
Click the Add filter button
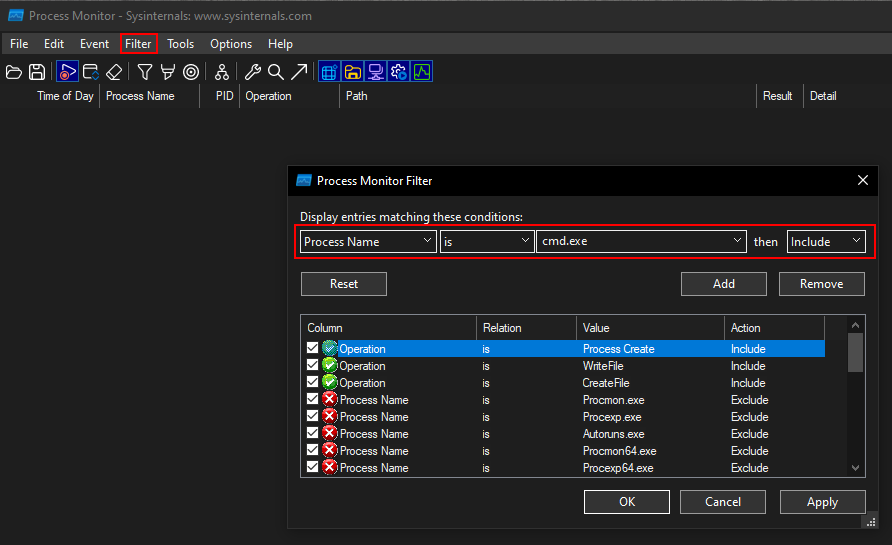click(724, 284)
